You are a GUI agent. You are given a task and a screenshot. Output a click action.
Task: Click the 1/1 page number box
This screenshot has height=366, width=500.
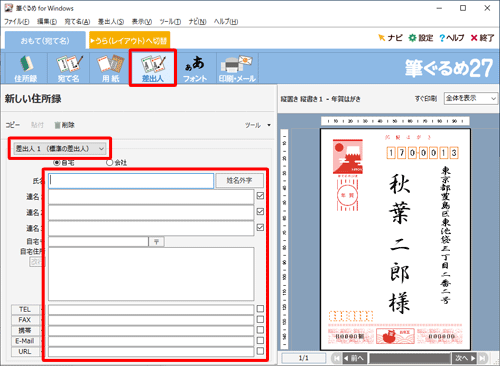(x=304, y=358)
